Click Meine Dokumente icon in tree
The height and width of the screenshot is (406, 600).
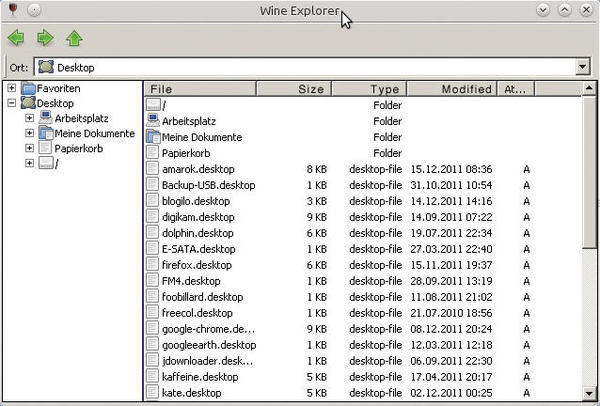pos(46,133)
